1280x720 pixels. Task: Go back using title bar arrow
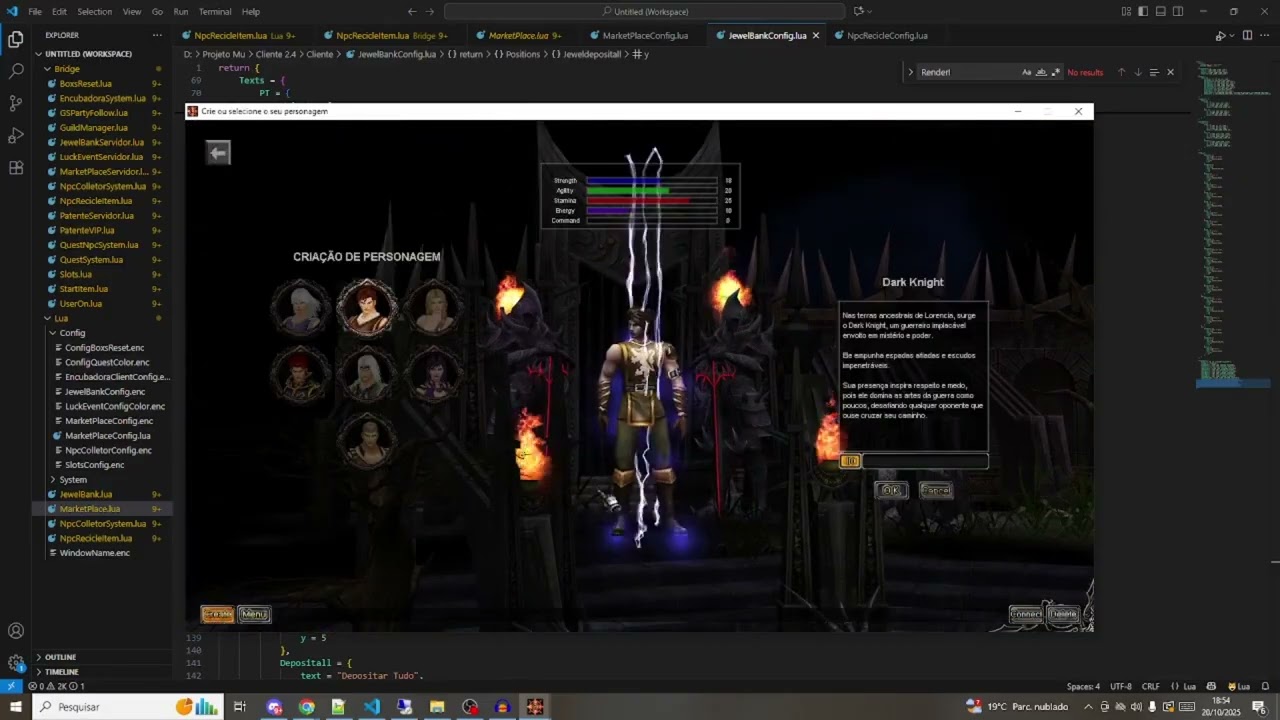point(412,12)
